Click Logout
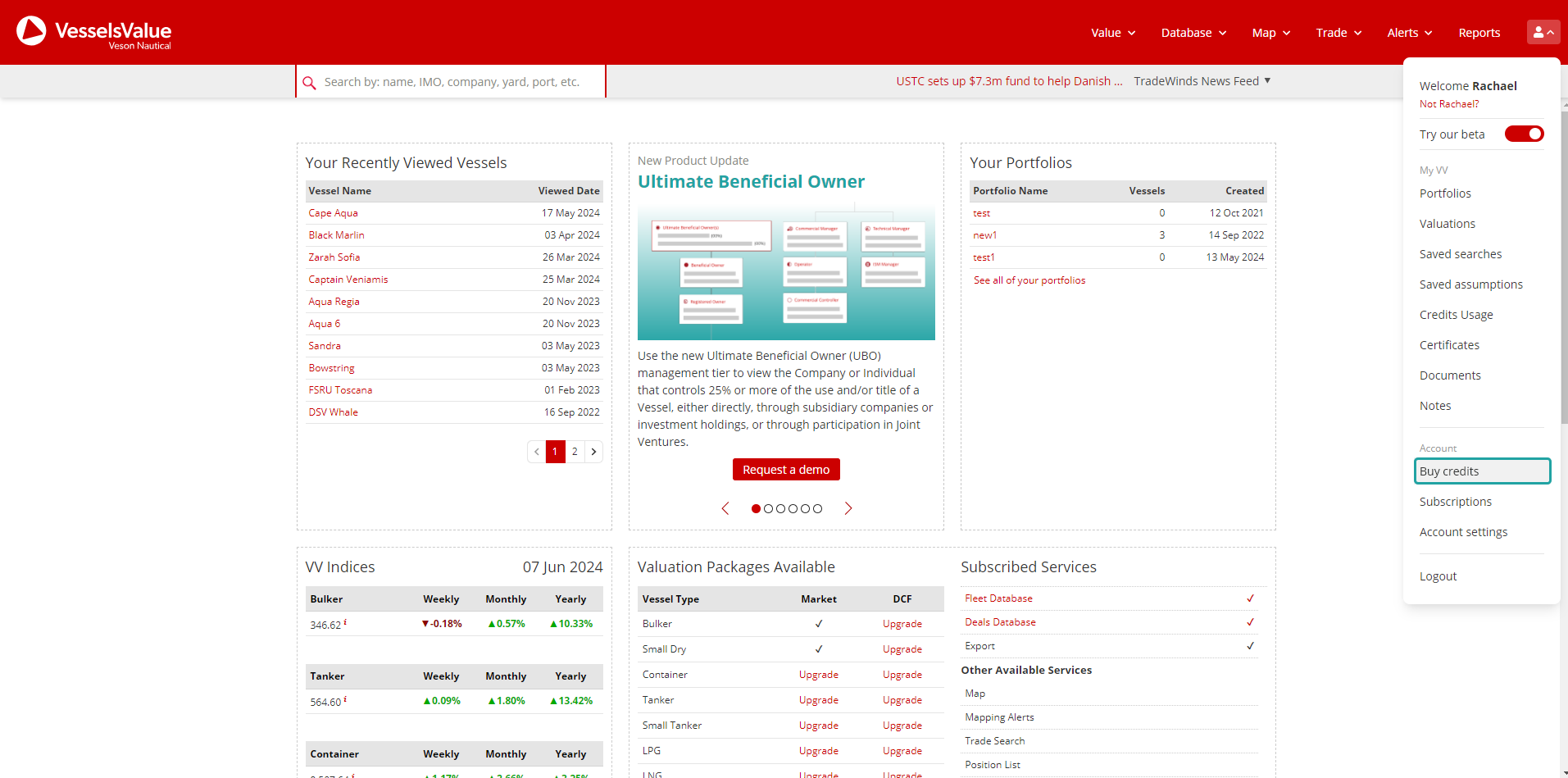This screenshot has height=778, width=1568. 1438,576
